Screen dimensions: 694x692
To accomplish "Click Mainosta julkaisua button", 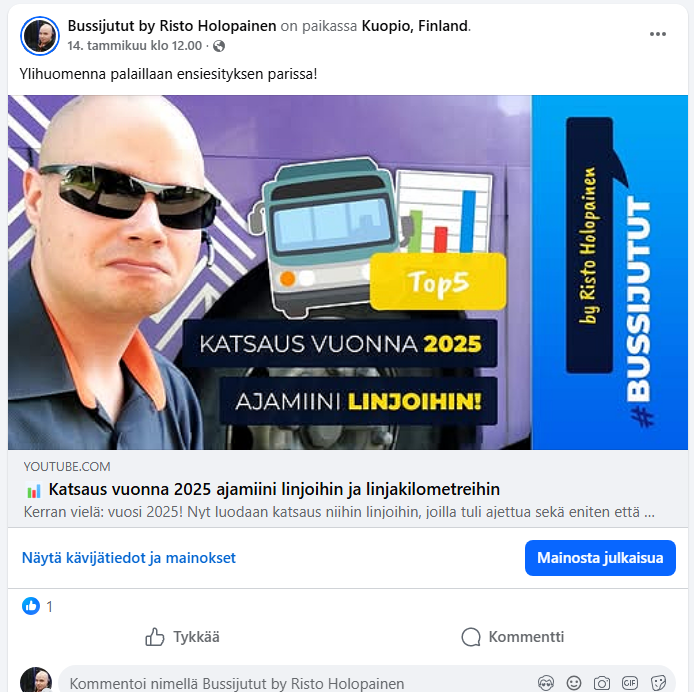I will click(x=600, y=558).
